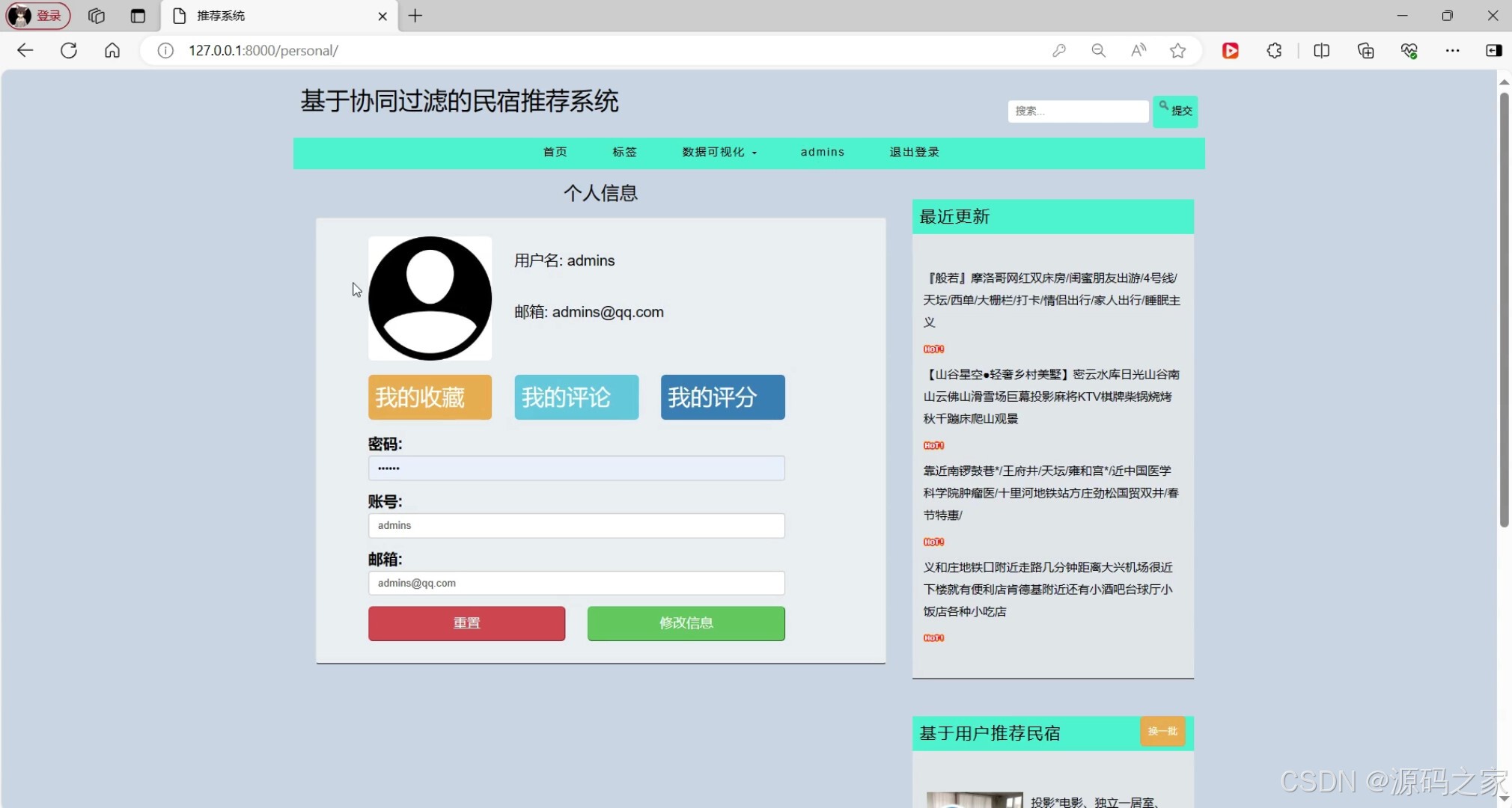This screenshot has width=1512, height=808.
Task: Click inside the 账号 input field
Action: click(576, 525)
